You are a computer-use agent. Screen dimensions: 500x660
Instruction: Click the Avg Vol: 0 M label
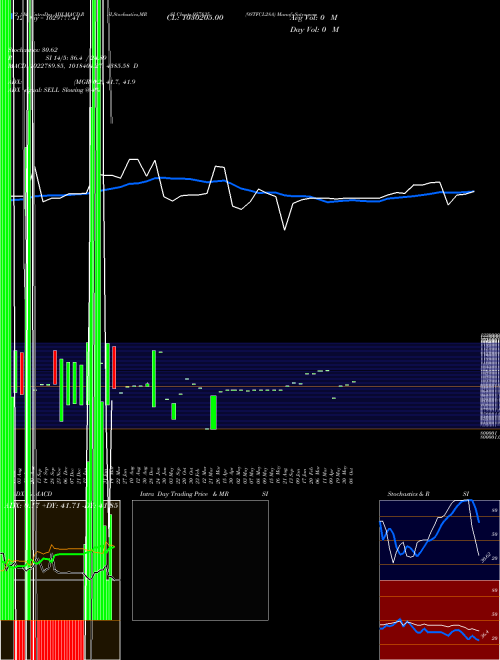(x=314, y=18)
